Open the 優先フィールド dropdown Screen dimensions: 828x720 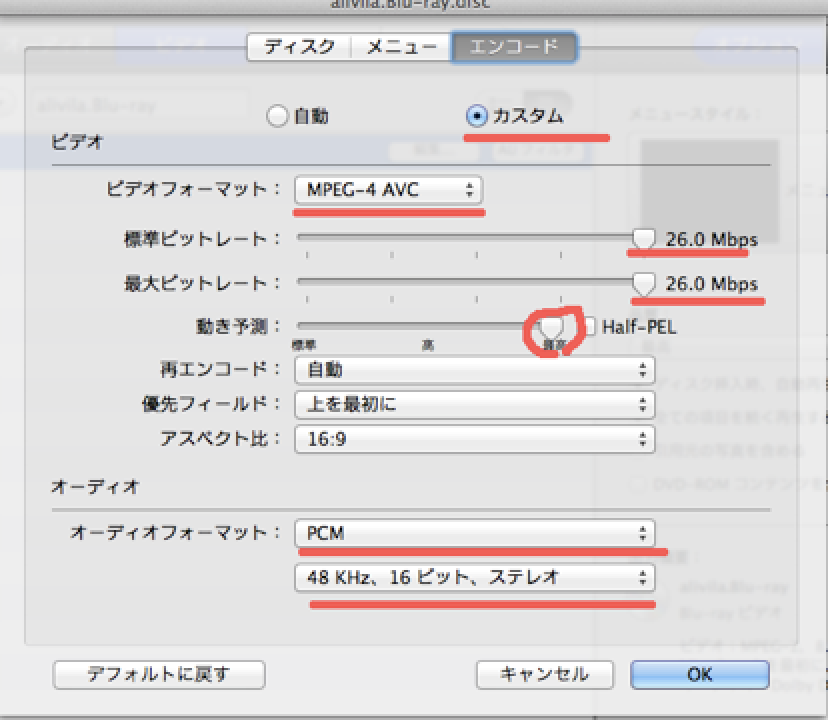(x=474, y=405)
